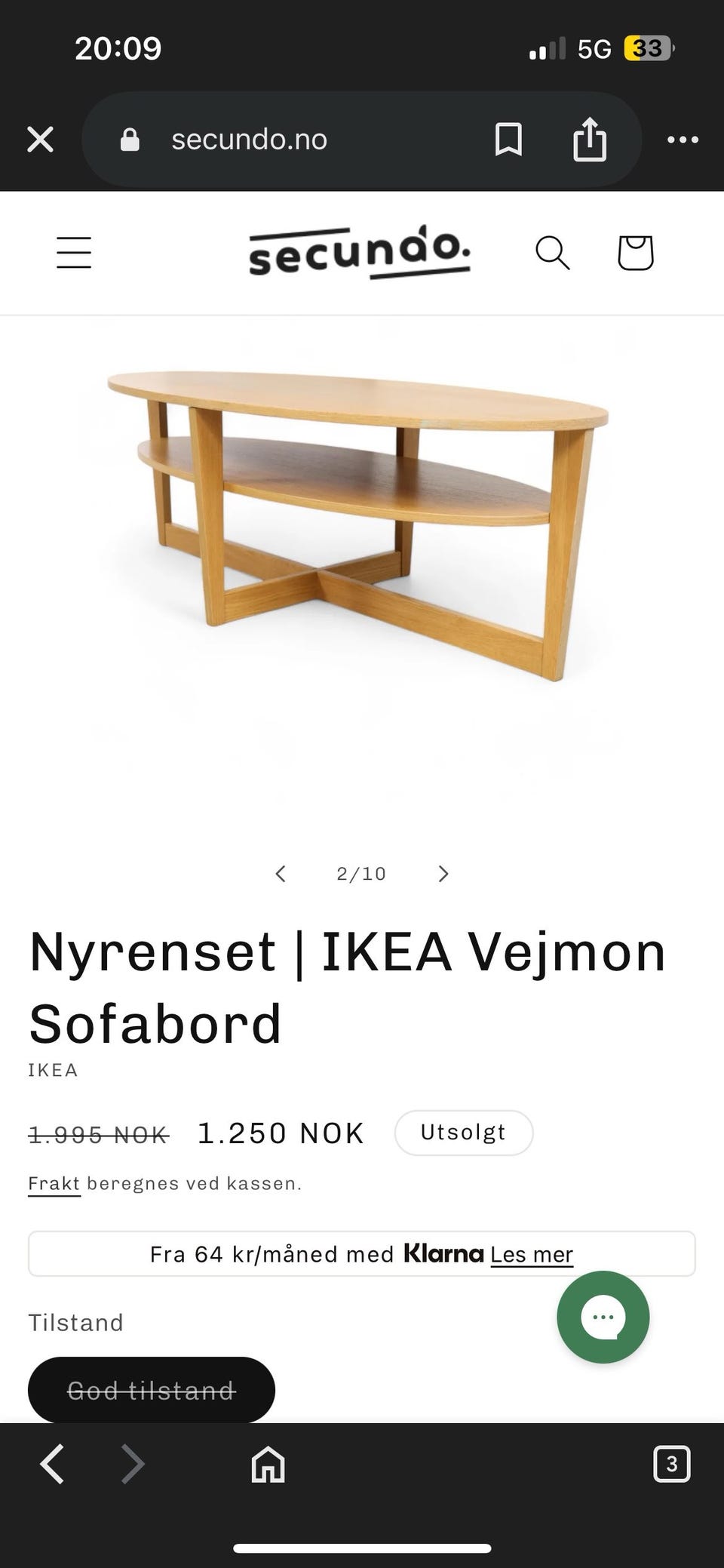
Task: Tap the secundo.no address field
Action: coord(249,140)
